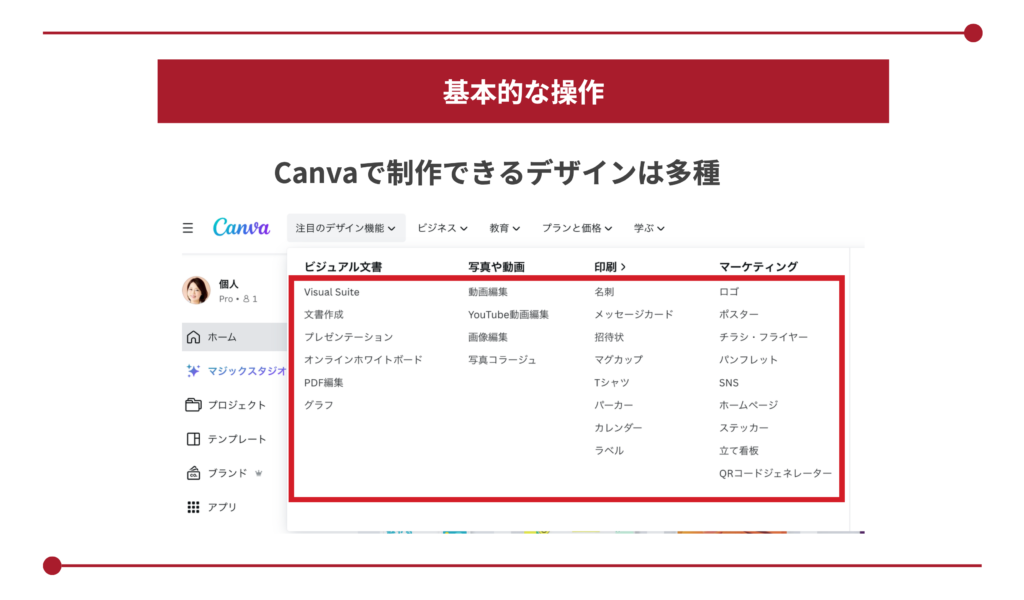Open the ホームページ link
Screen dimensions: 1024x600
[748, 405]
